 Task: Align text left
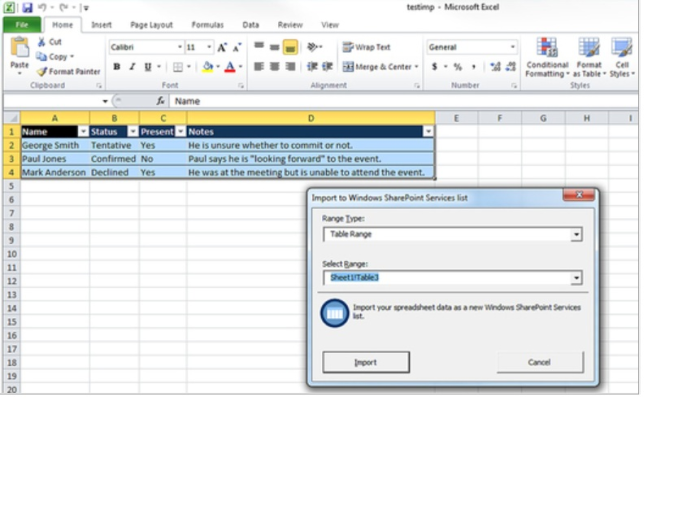[259, 66]
